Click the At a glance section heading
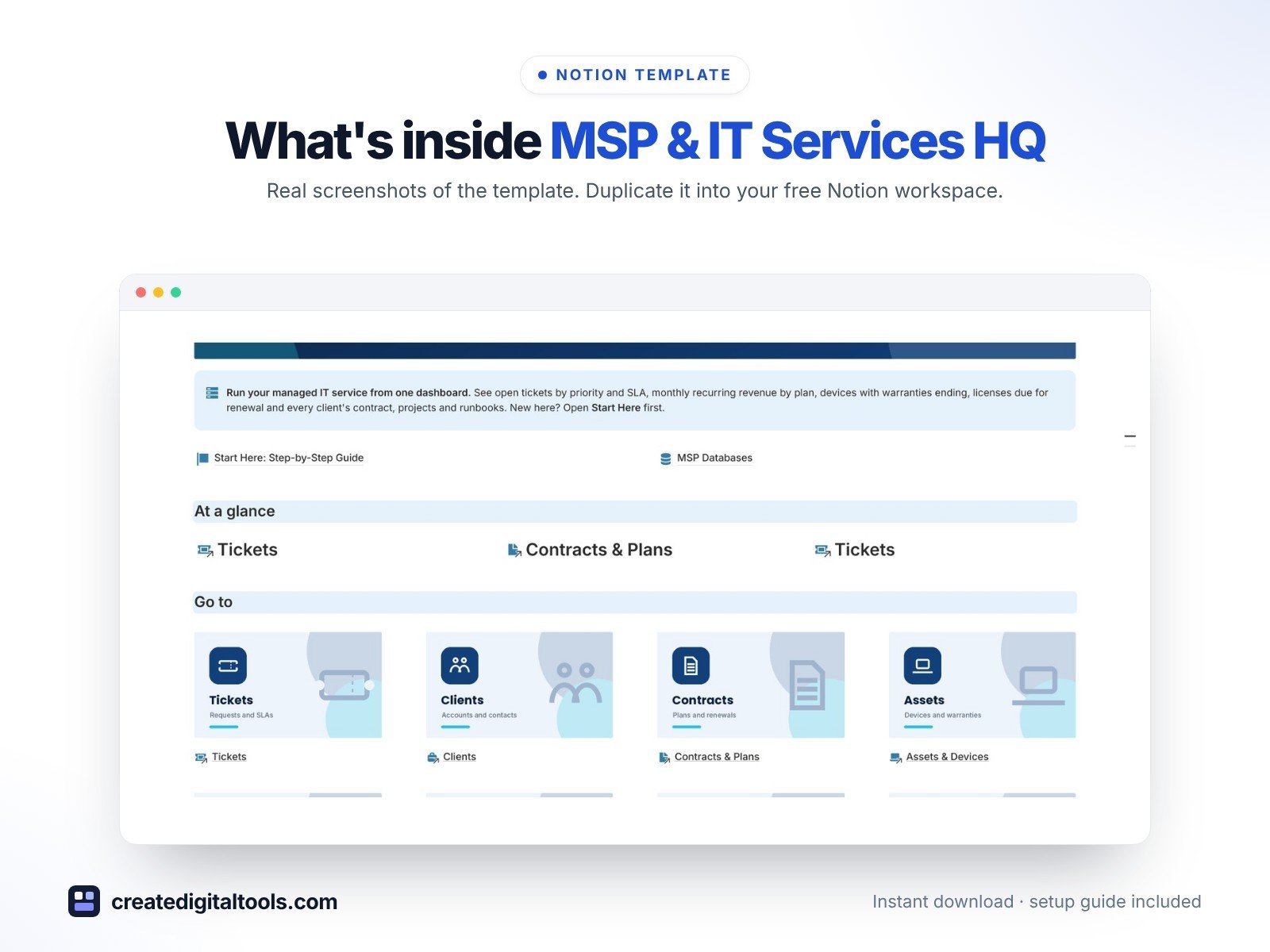 click(235, 511)
